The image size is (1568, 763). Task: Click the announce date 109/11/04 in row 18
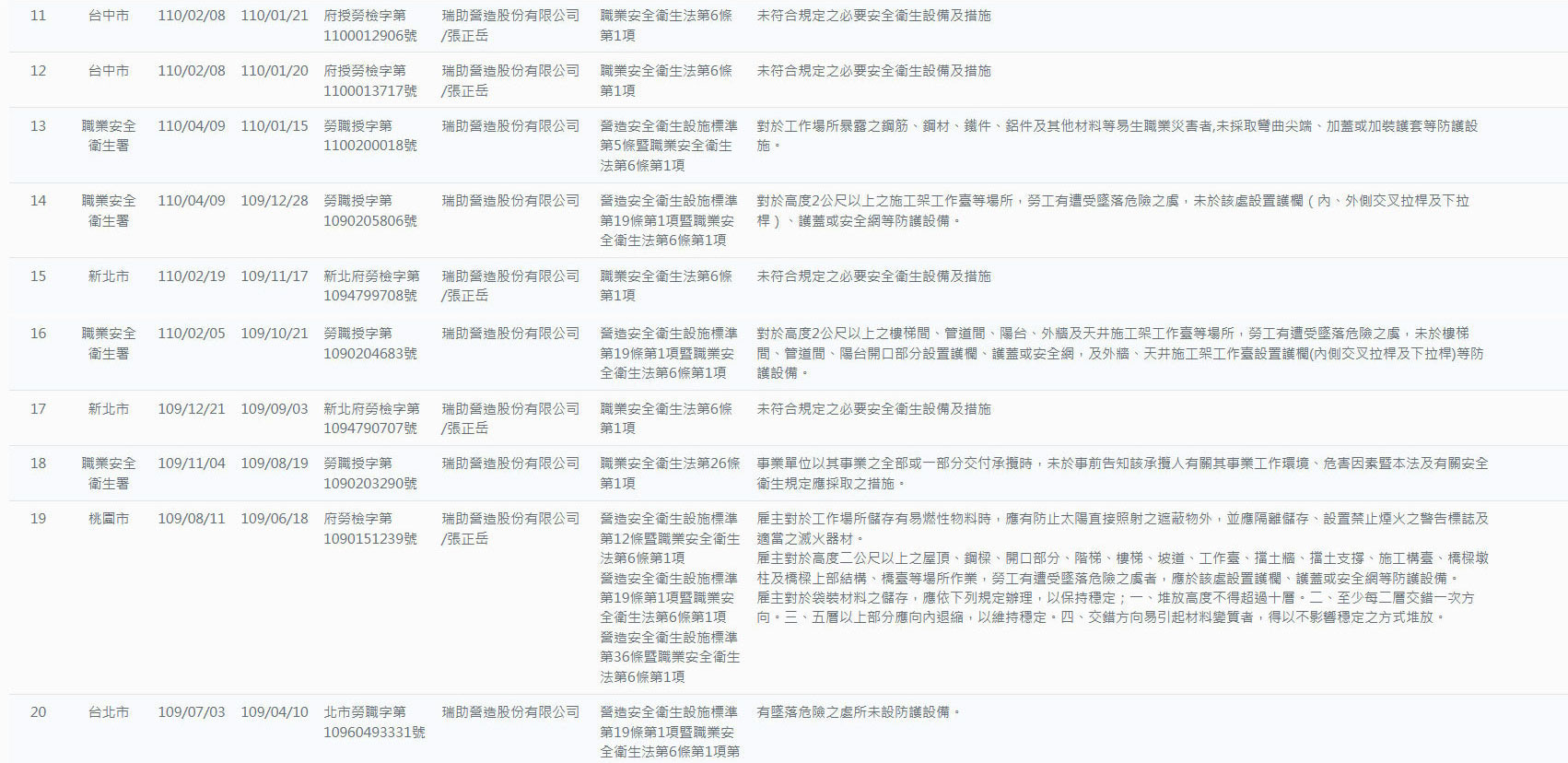point(192,464)
